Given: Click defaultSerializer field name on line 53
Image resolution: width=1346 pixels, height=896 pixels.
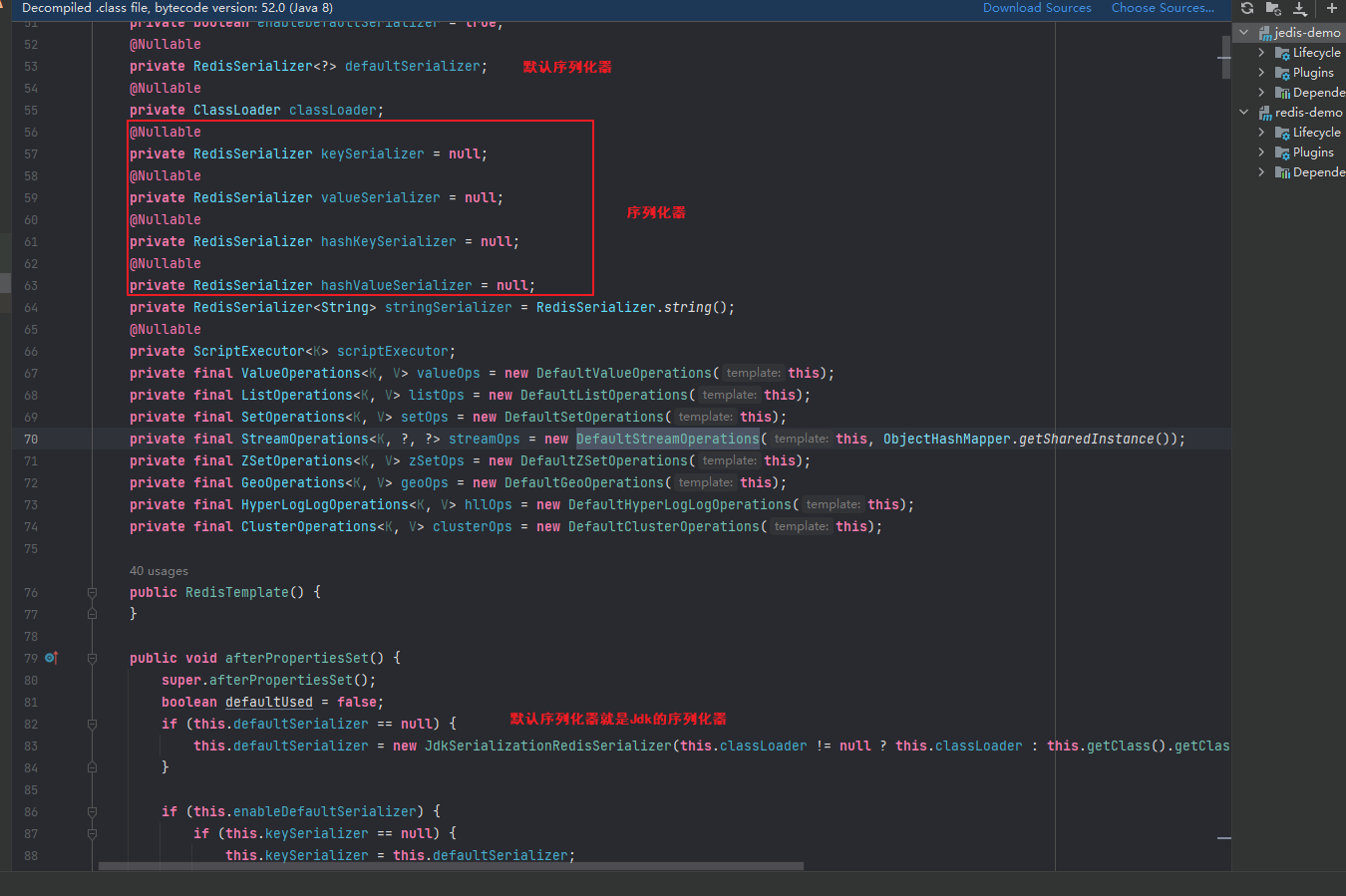Looking at the screenshot, I should coord(413,66).
